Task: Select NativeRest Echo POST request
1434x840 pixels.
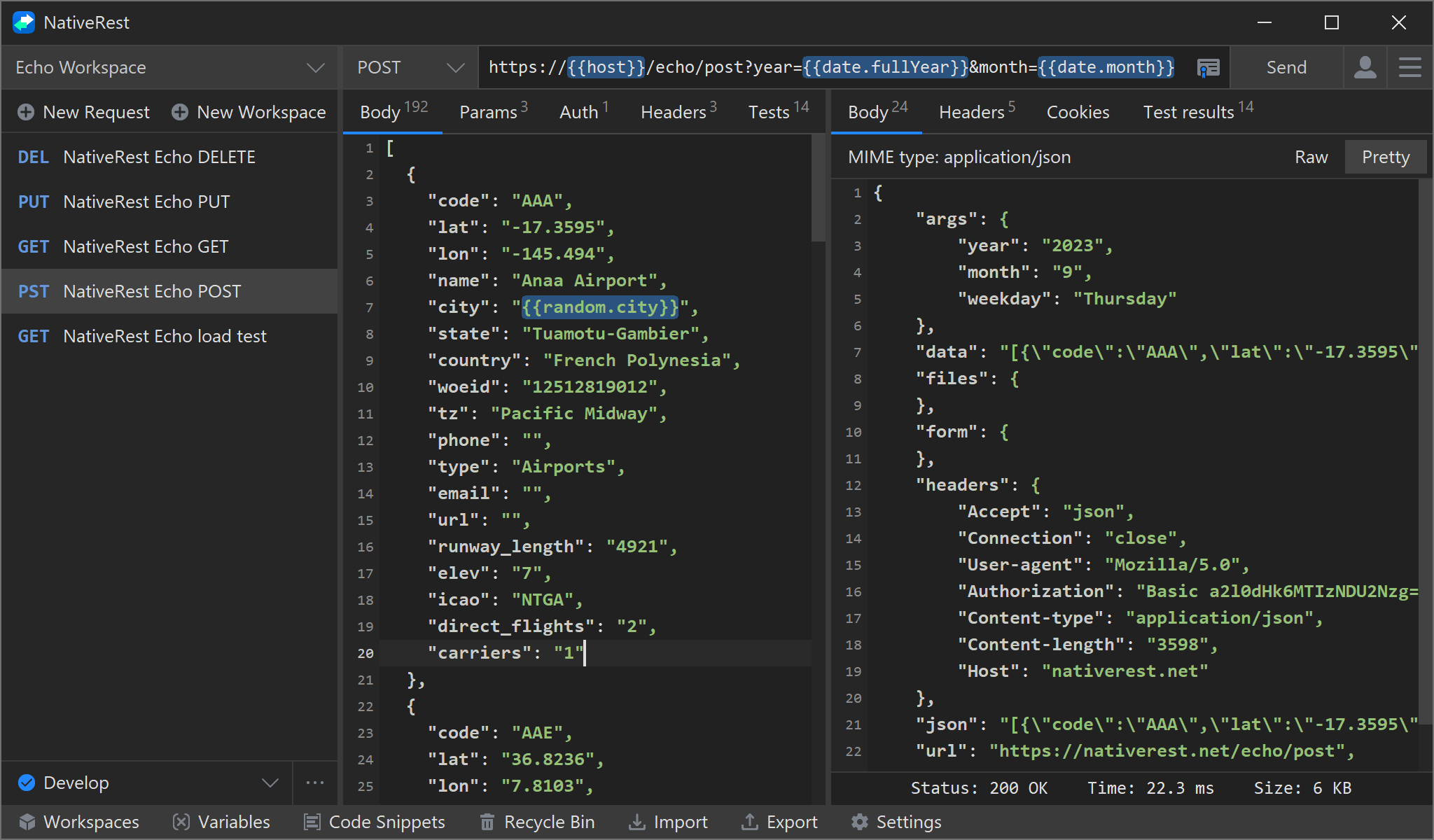Action: click(169, 291)
